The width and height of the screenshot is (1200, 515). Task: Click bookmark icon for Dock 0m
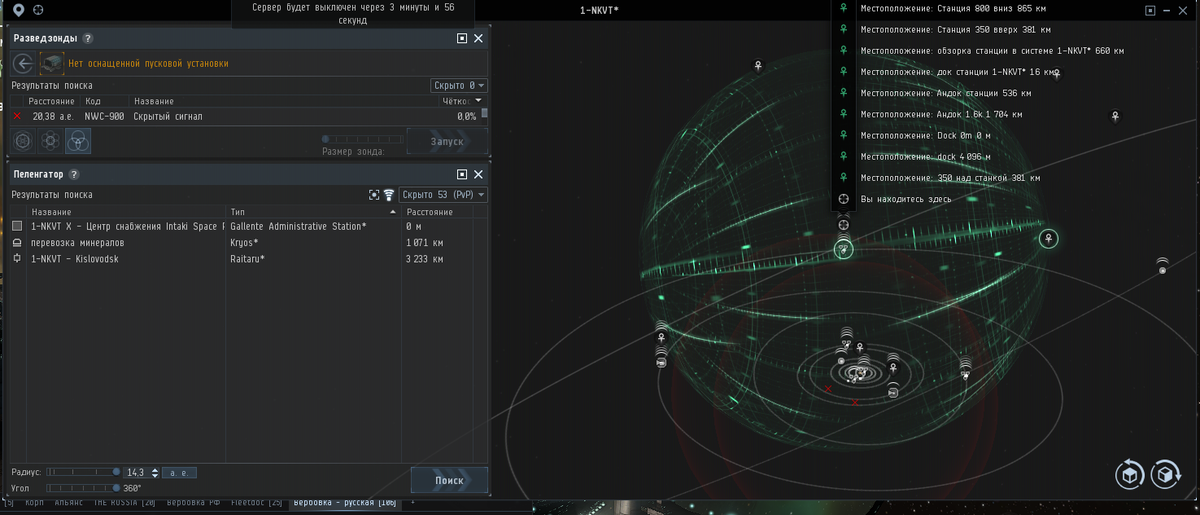pos(843,135)
